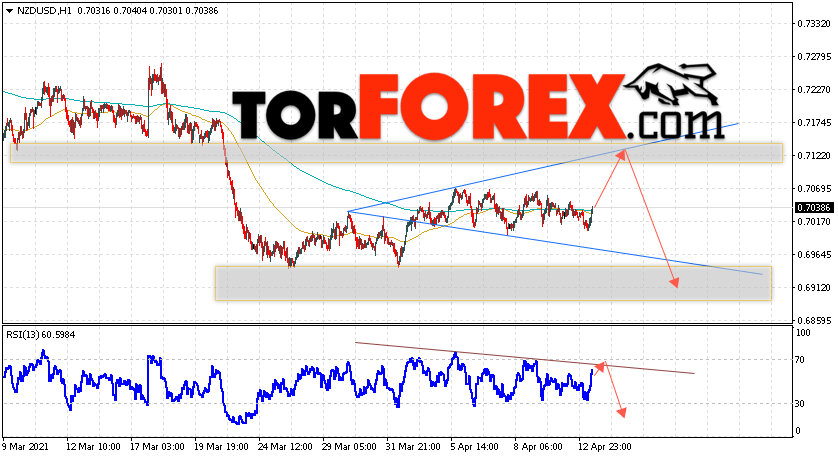Click the 12 Mar 10:00 time label
This screenshot has height=458, width=838.
(93, 447)
